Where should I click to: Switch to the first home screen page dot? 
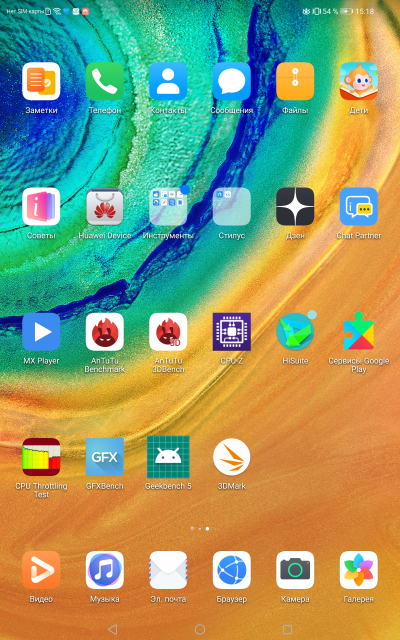[x=193, y=529]
